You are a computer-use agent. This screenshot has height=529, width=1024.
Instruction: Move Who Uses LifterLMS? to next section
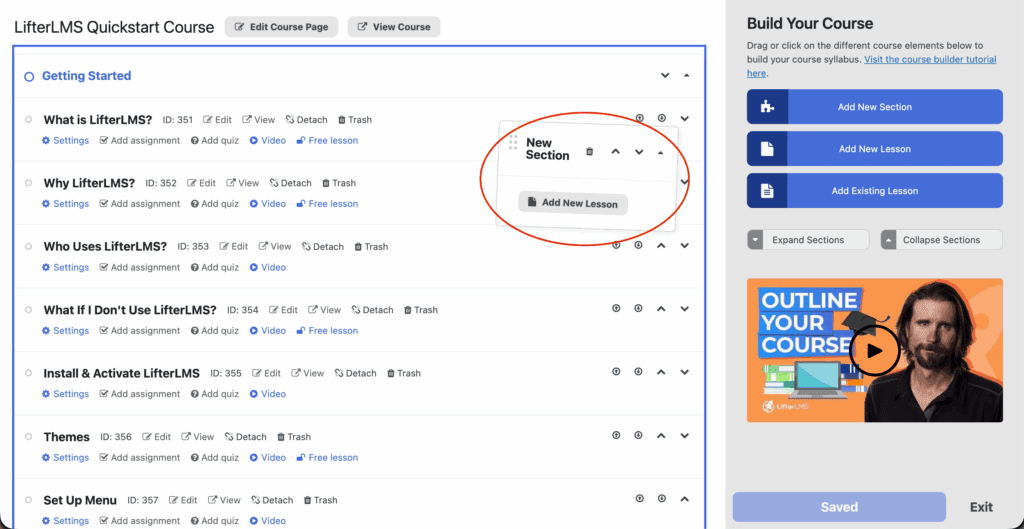click(x=639, y=246)
